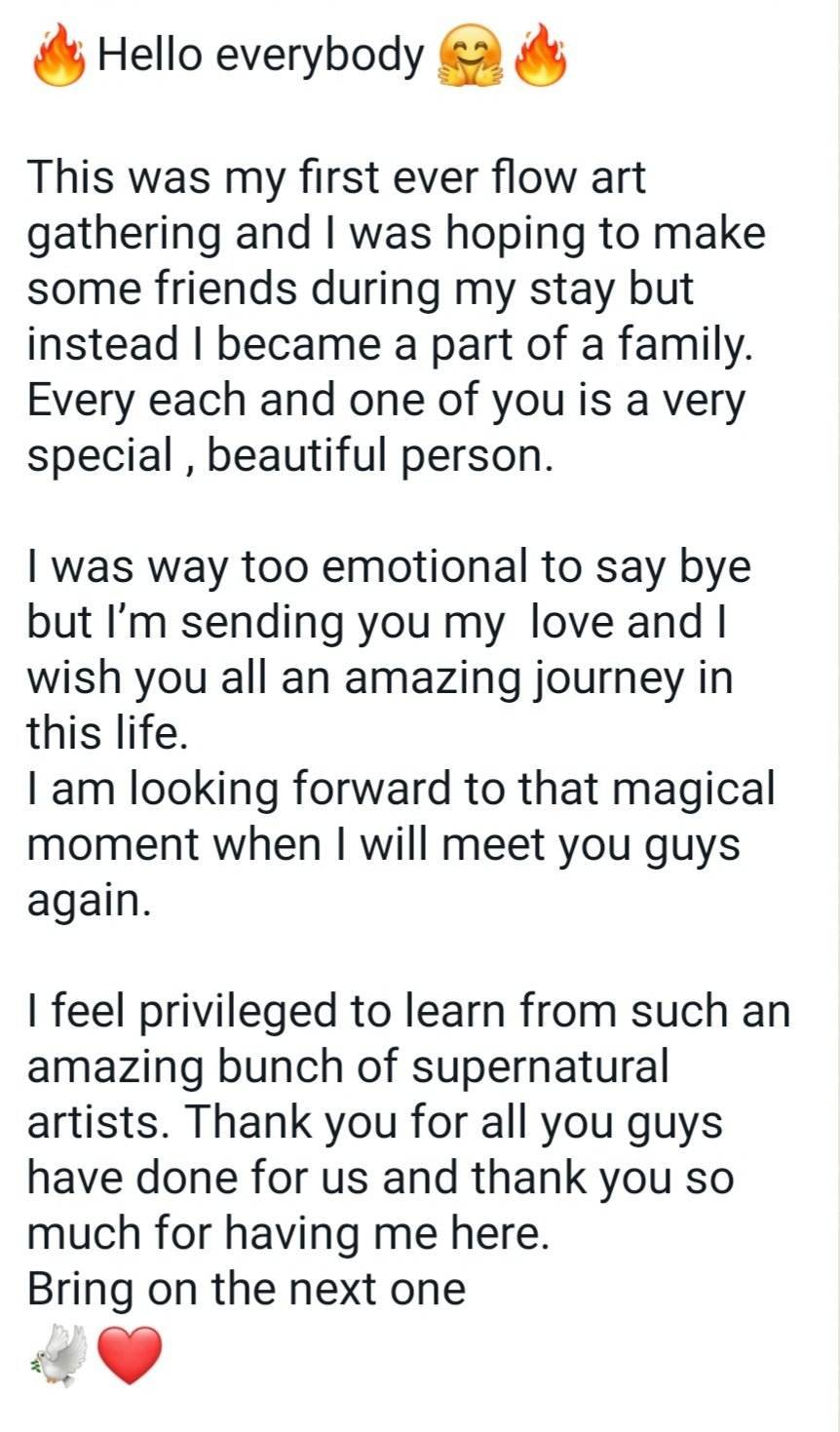Click the fire emoji after hugging face
The width and height of the screenshot is (840, 1432).
pyautogui.click(x=540, y=58)
